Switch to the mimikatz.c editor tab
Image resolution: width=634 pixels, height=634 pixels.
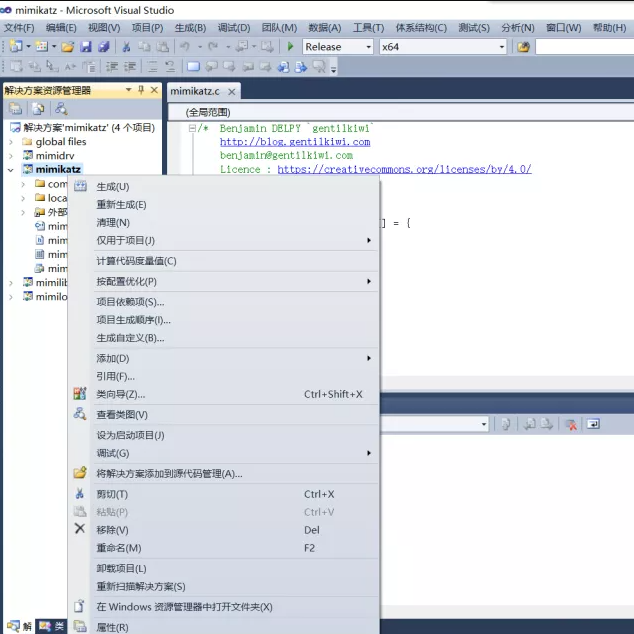point(195,91)
